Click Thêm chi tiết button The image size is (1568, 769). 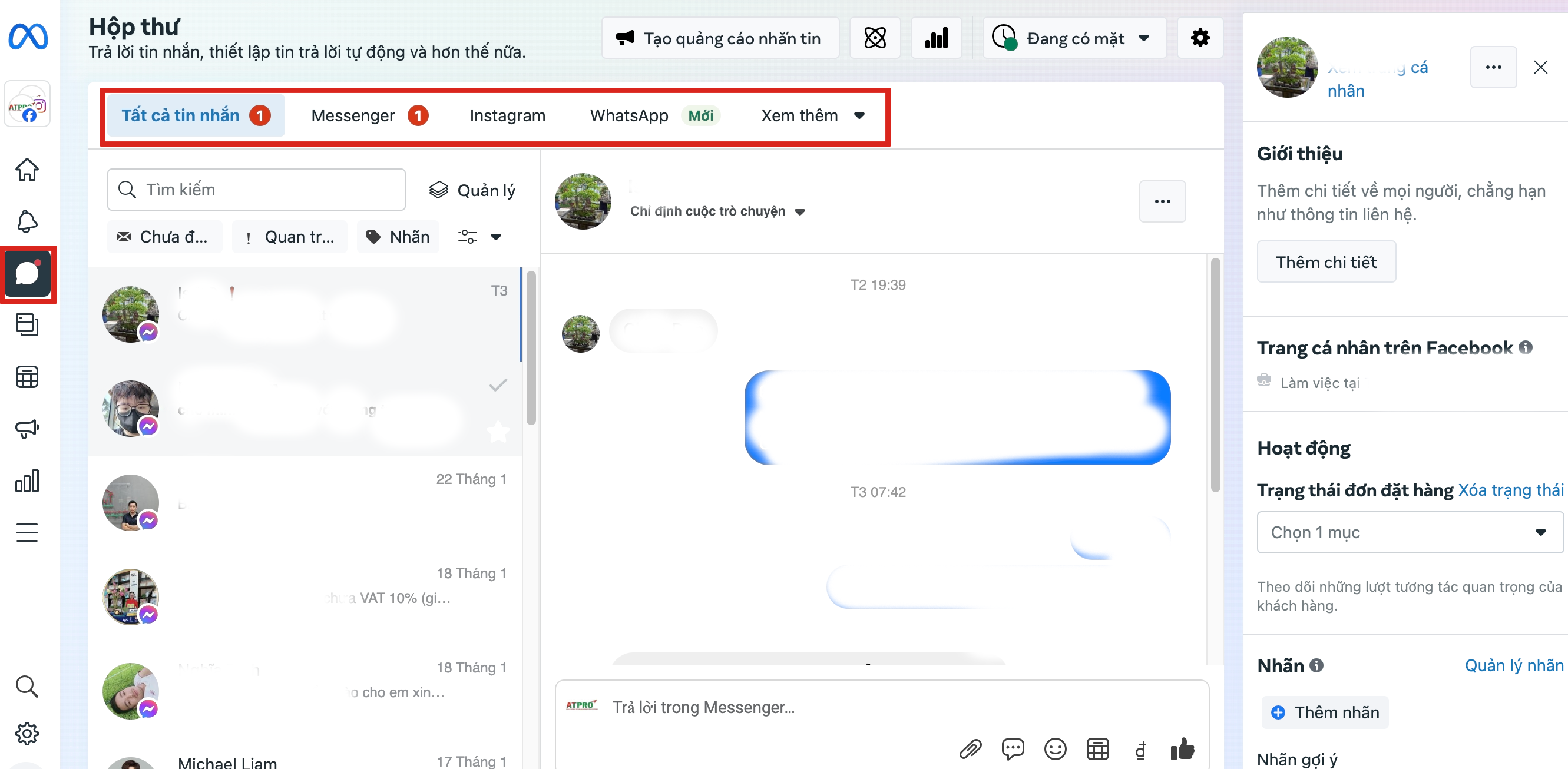tap(1326, 261)
